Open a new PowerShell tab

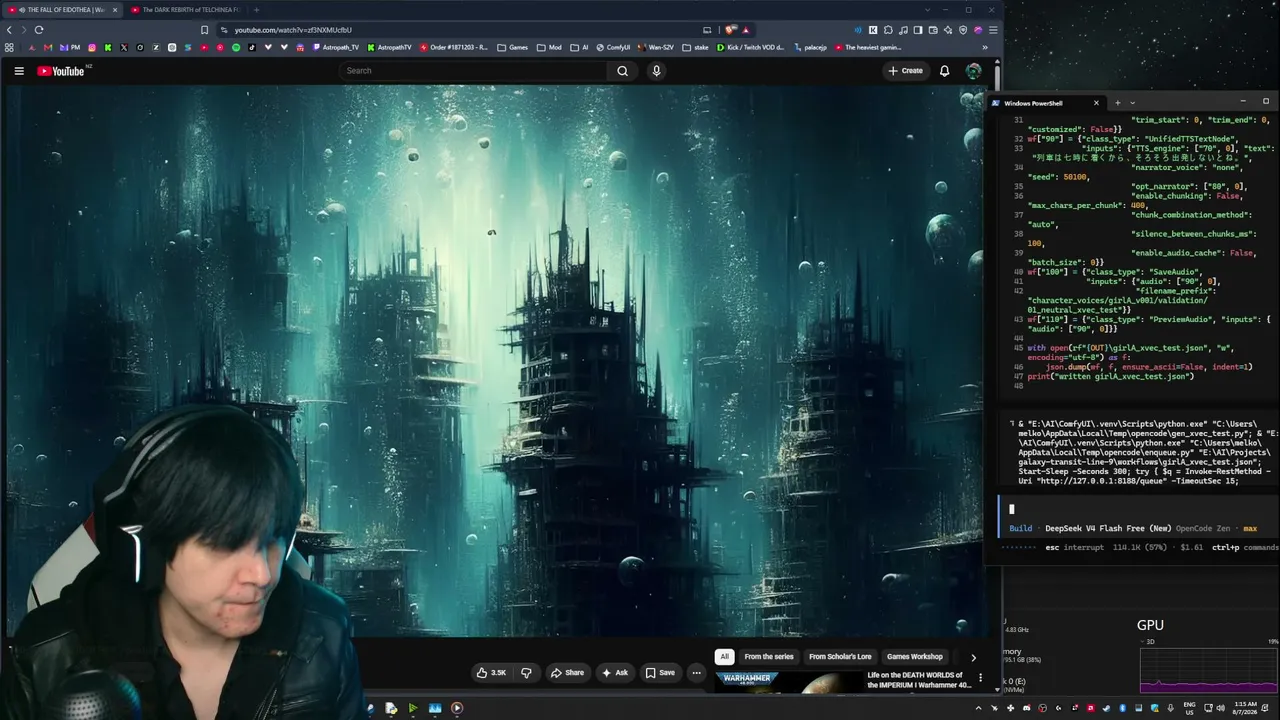pos(1117,102)
